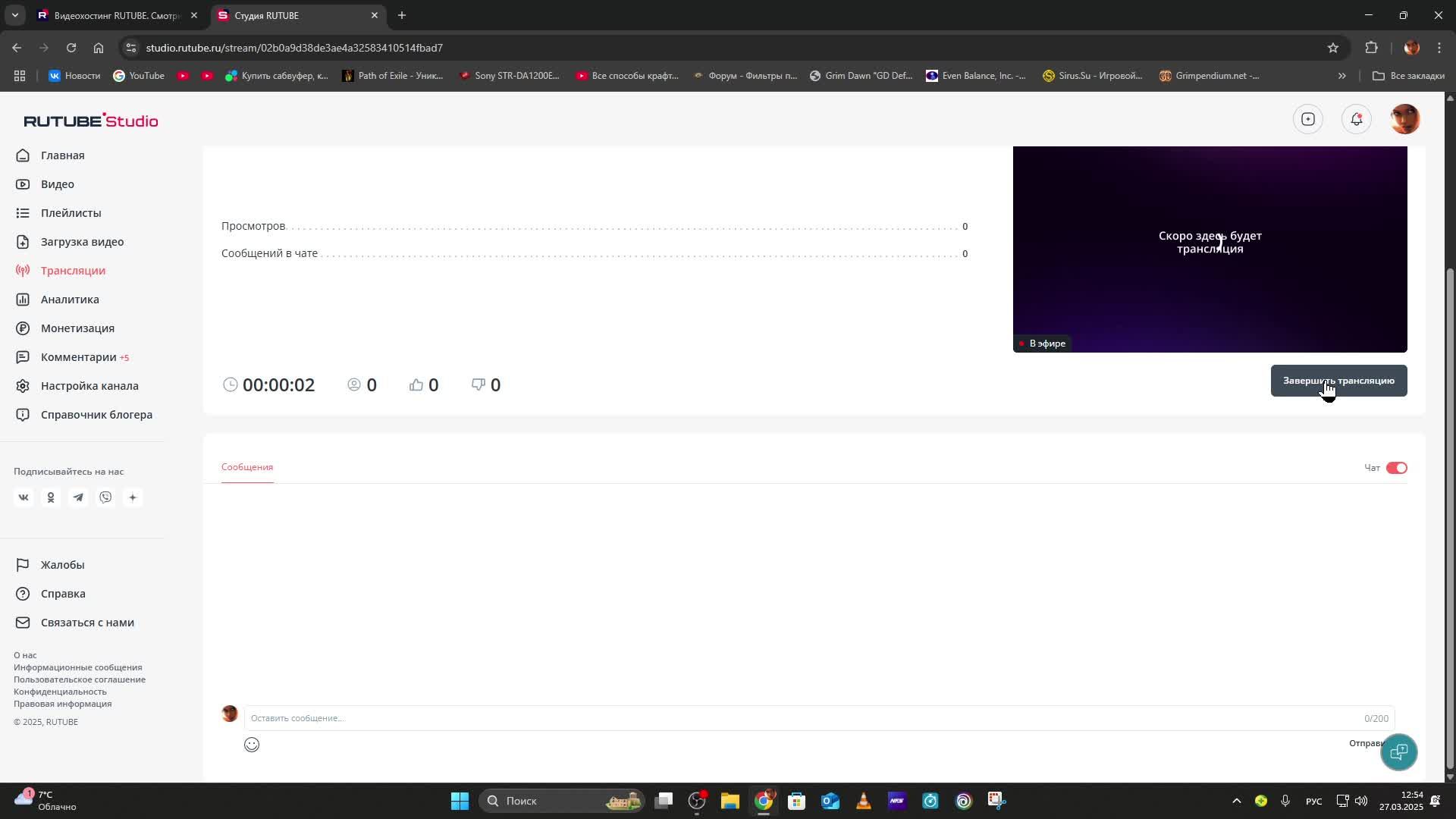Select Монетизация in the sidebar
1456x819 pixels.
(77, 328)
